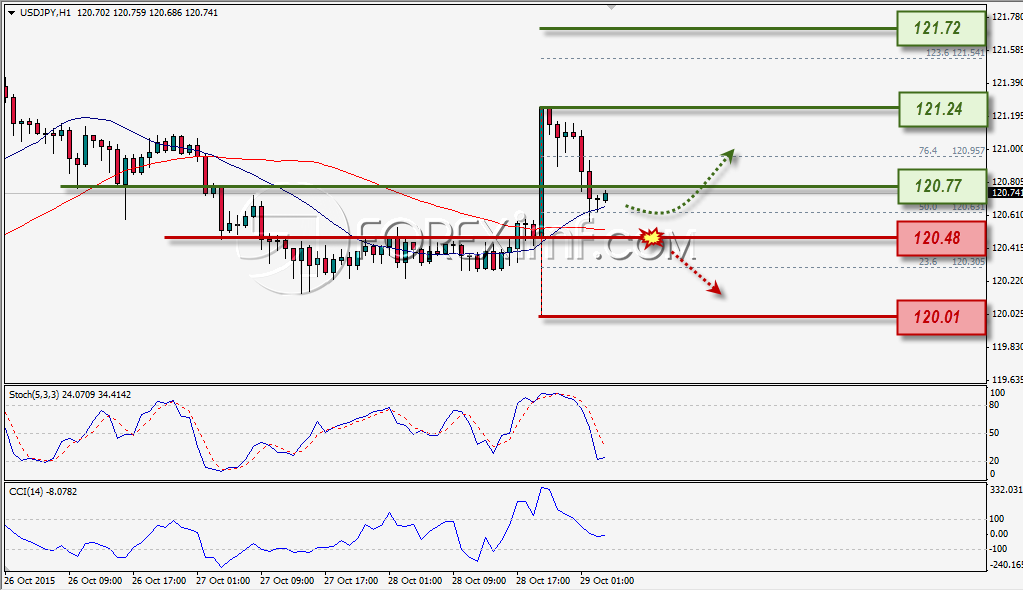Click the Stochastic scale value 20

[x=994, y=461]
